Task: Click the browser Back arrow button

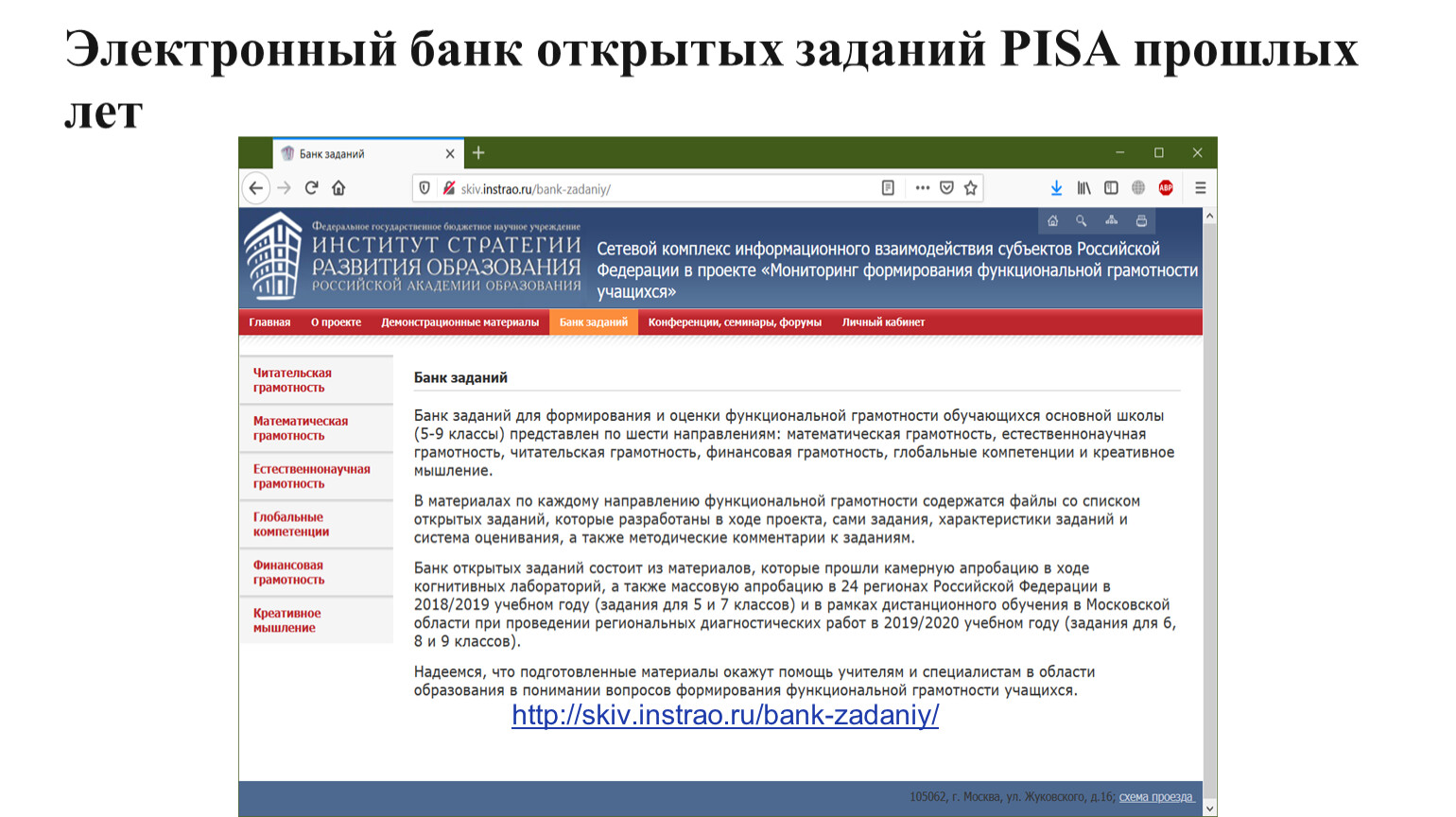Action: coord(255,188)
